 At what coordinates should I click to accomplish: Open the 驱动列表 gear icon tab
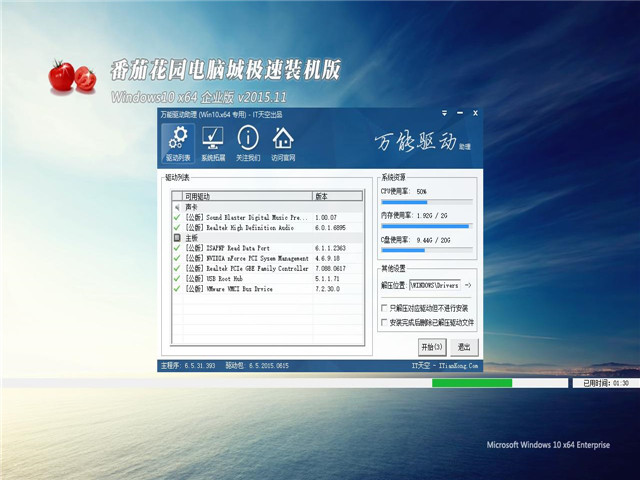[x=178, y=143]
